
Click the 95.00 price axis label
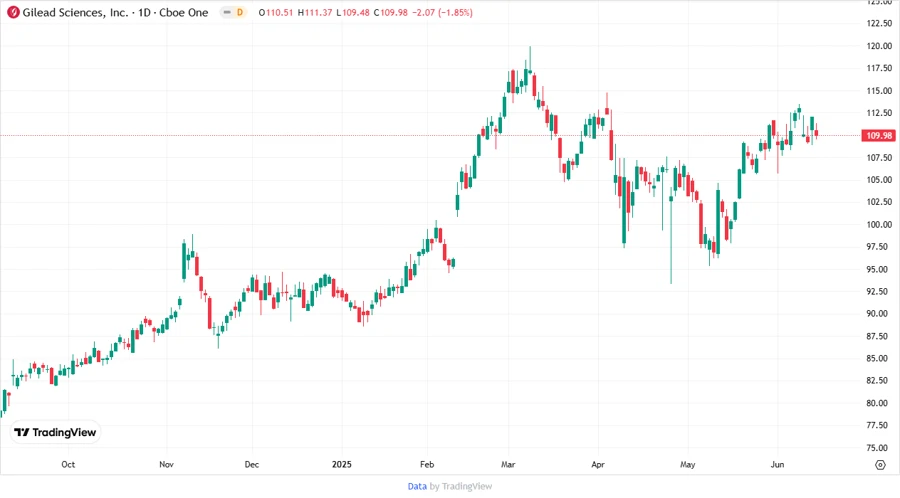click(x=879, y=269)
